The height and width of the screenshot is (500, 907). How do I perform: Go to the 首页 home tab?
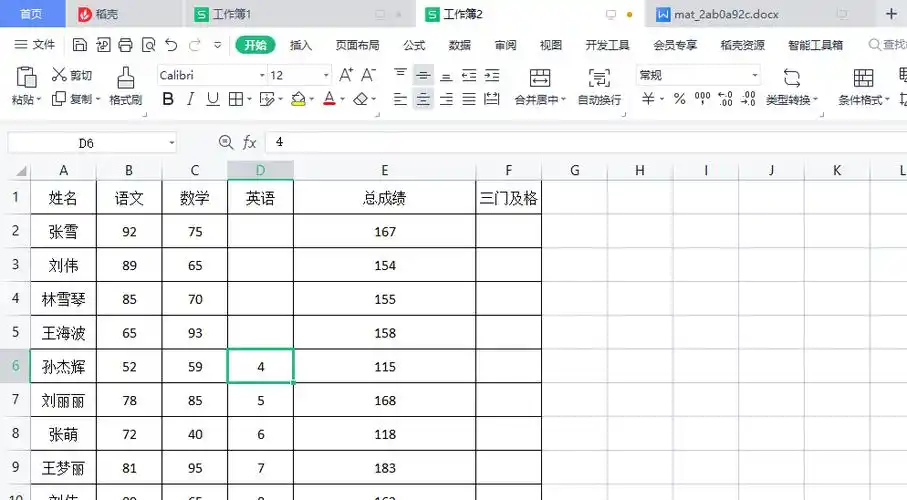tap(31, 14)
